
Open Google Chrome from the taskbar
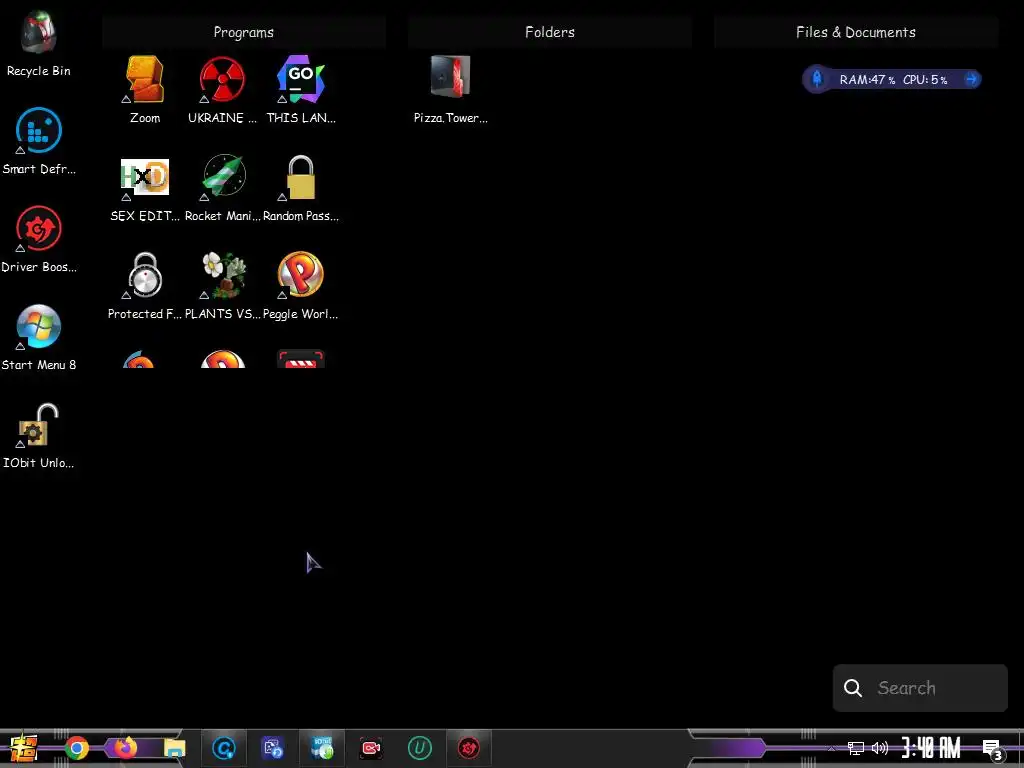click(76, 748)
